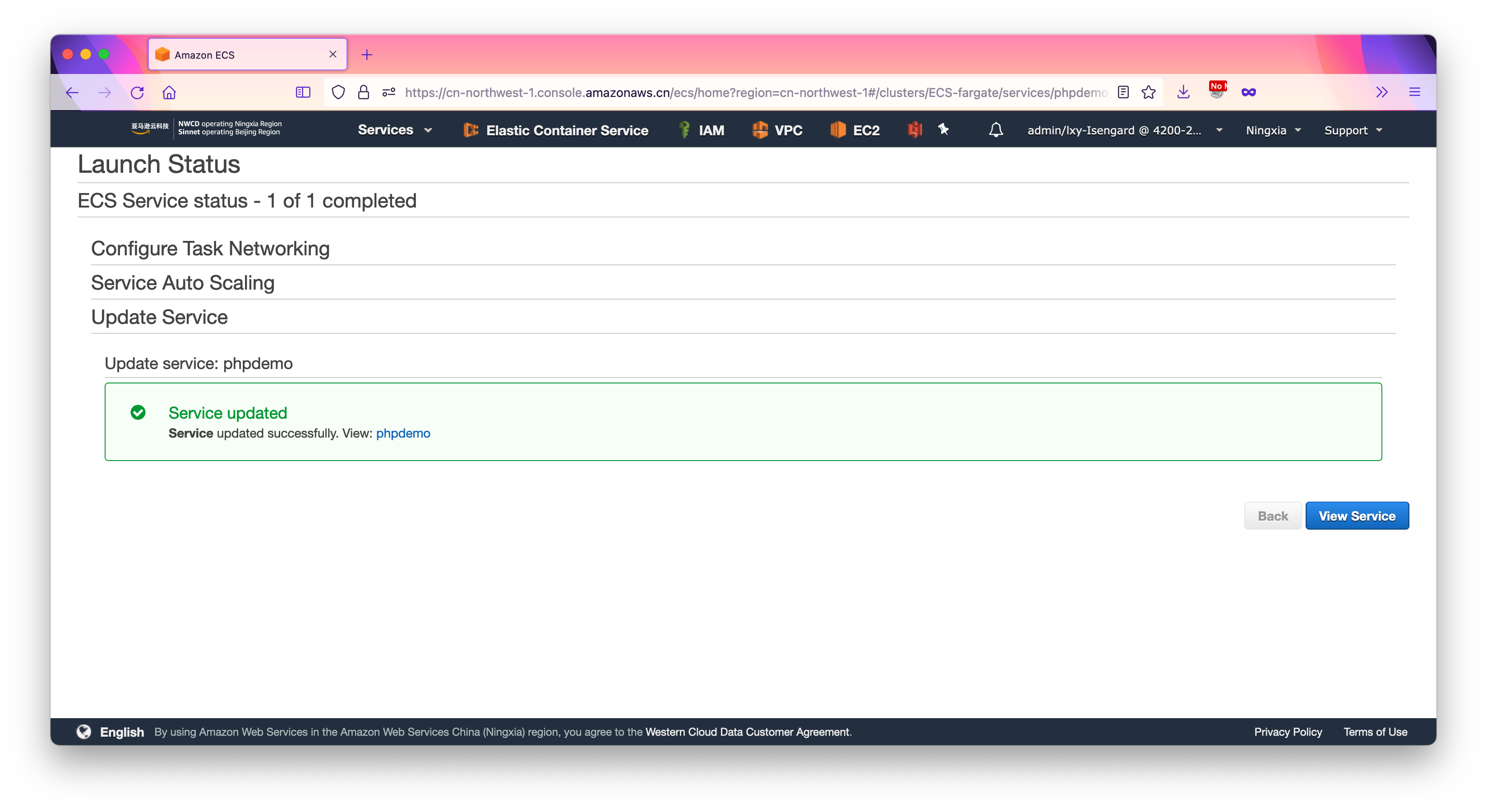Toggle the browser sidebar panel
This screenshot has height=812, width=1487.
[303, 92]
